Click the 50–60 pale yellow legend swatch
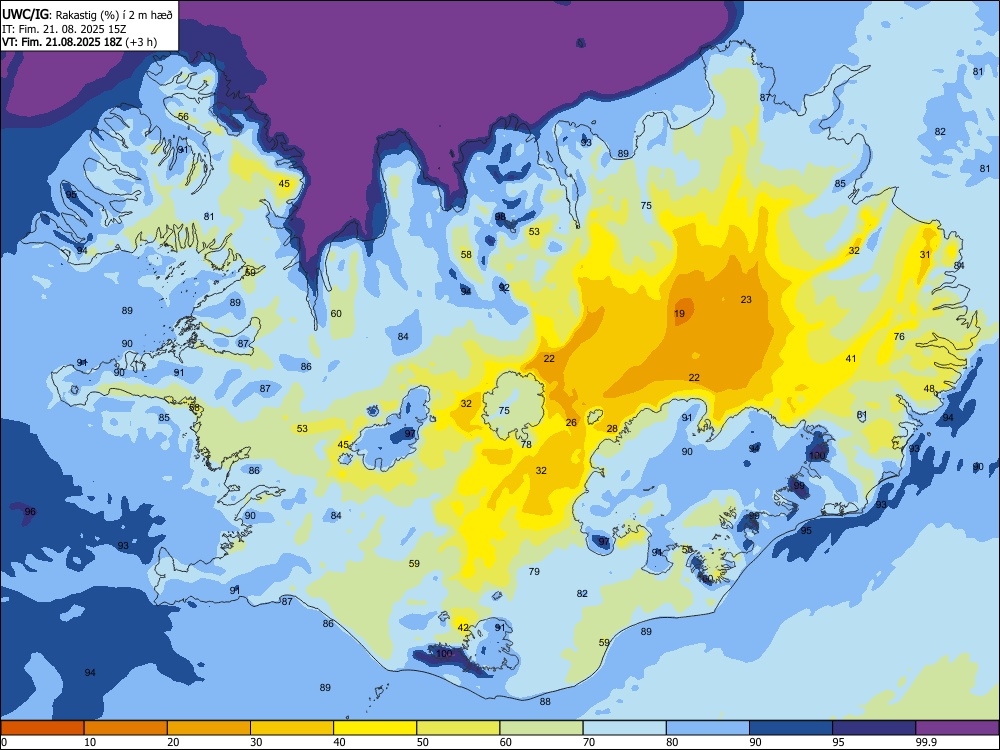Image resolution: width=1000 pixels, height=750 pixels. pyautogui.click(x=458, y=728)
